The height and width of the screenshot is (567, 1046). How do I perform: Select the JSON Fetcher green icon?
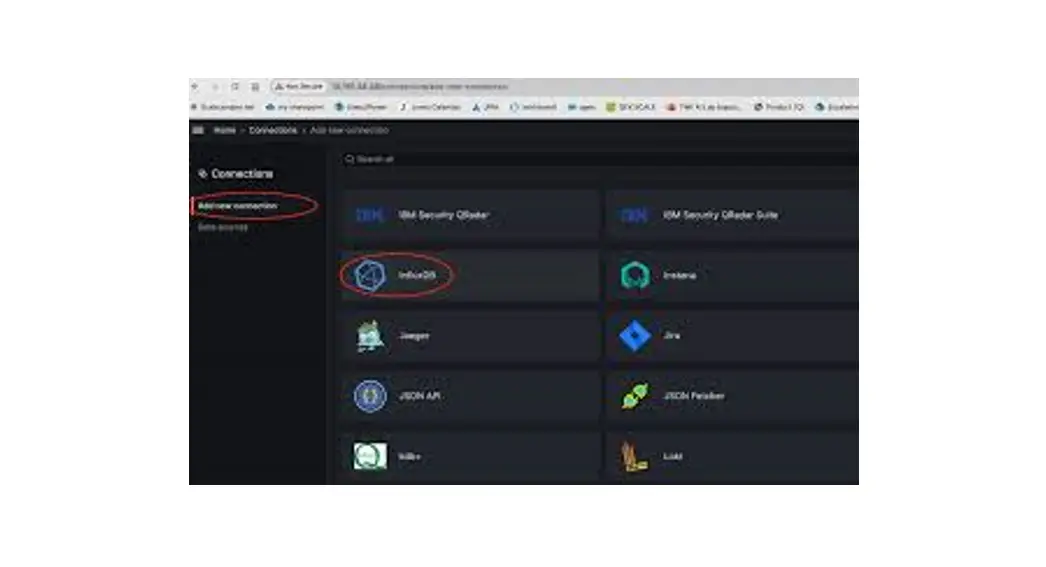(634, 396)
